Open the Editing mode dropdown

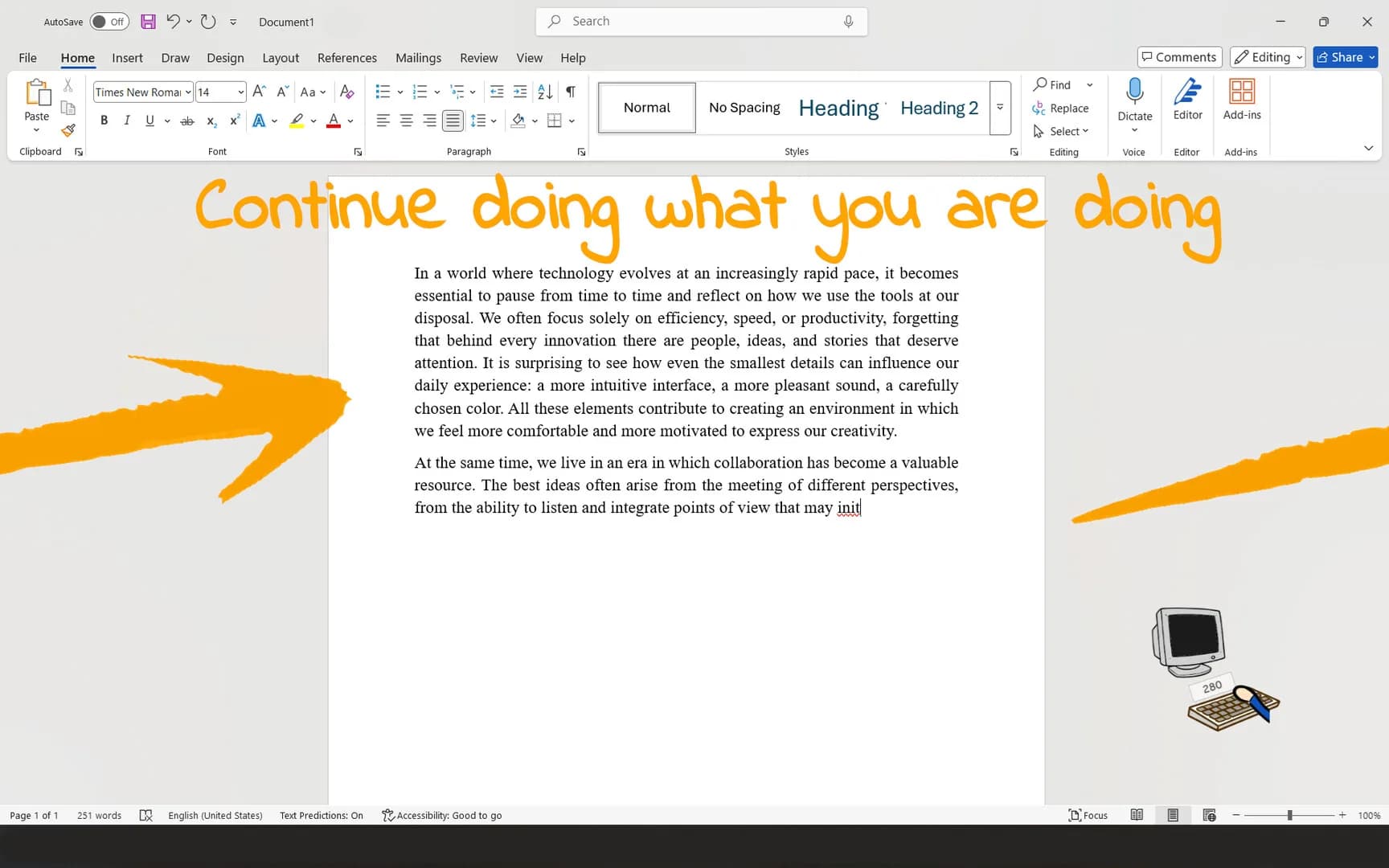(1268, 57)
